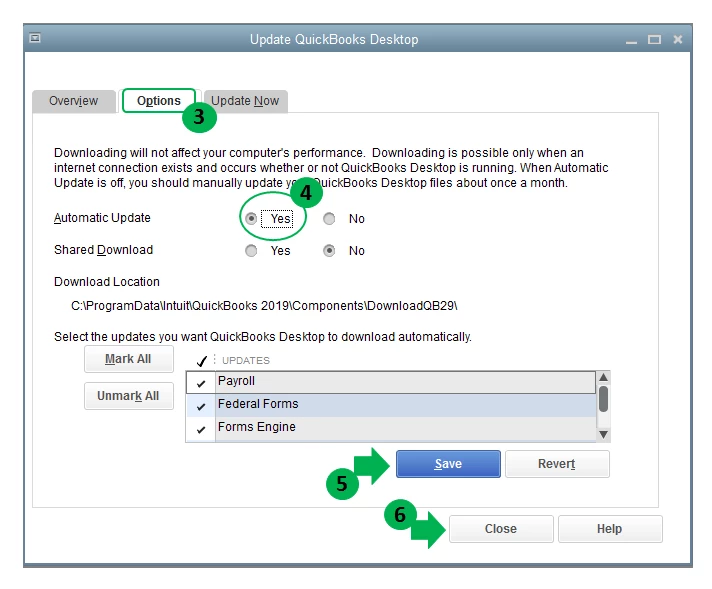This screenshot has height=589, width=712.
Task: Select the Payroll row text
Action: click(x=236, y=381)
